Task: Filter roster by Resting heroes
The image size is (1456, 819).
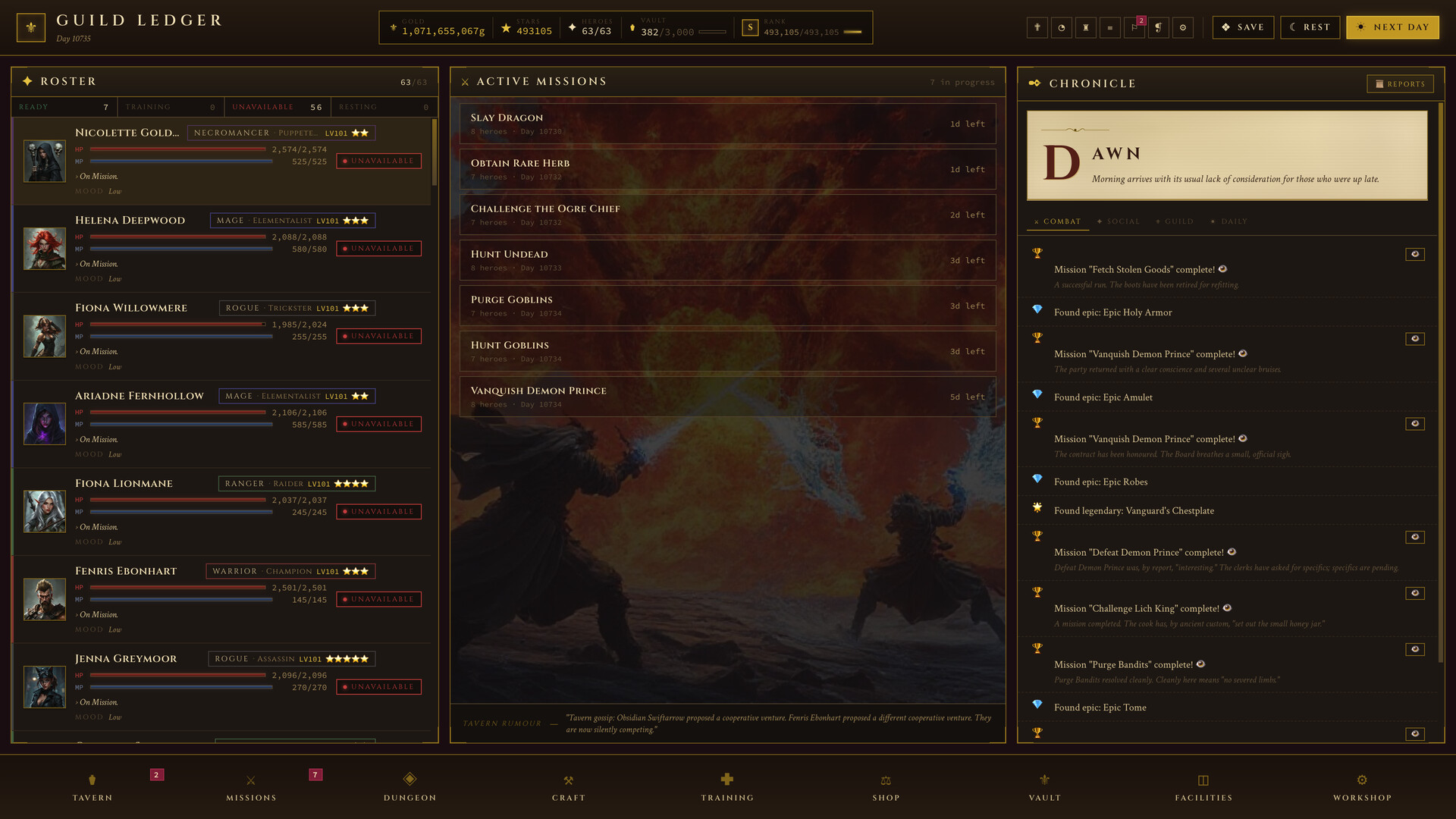Action: point(384,107)
